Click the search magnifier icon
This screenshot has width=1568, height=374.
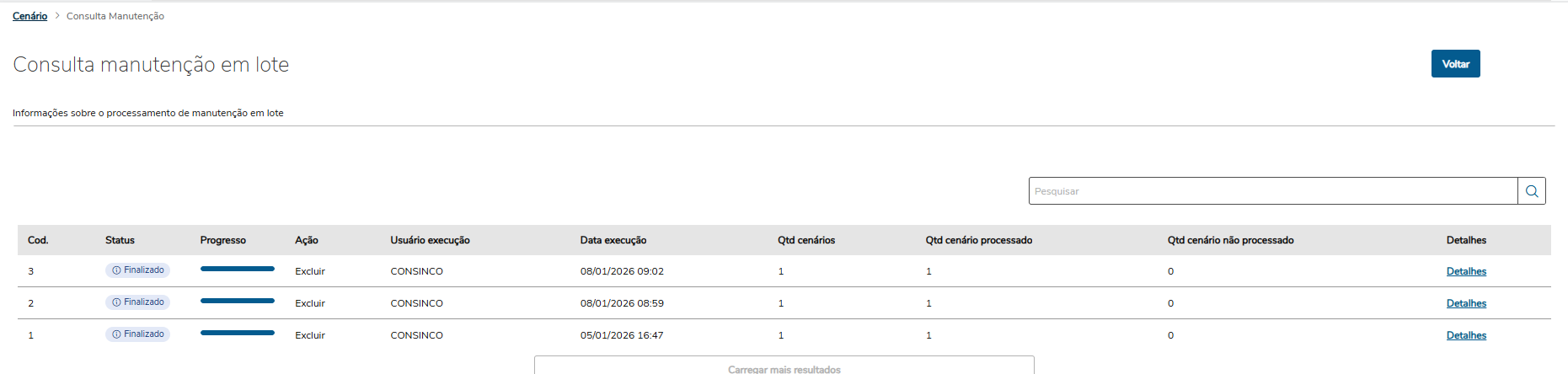(x=1531, y=191)
